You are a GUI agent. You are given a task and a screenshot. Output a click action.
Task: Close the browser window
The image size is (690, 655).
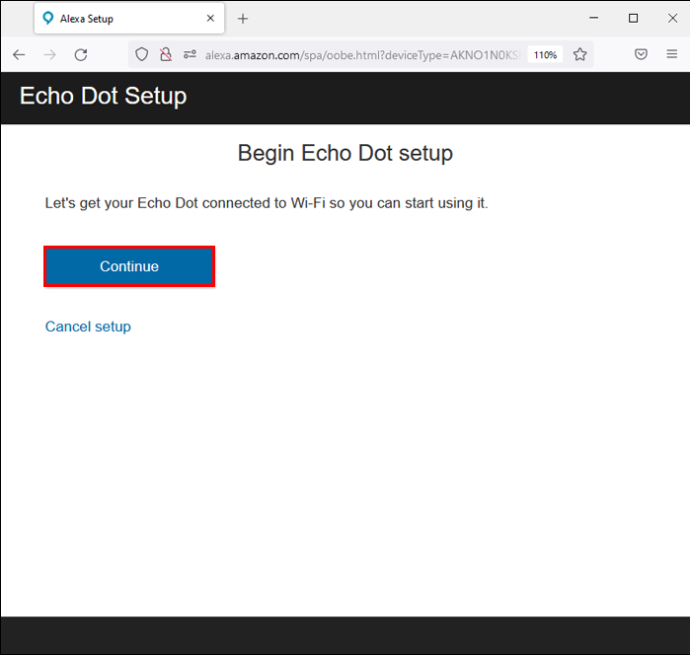pos(672,18)
